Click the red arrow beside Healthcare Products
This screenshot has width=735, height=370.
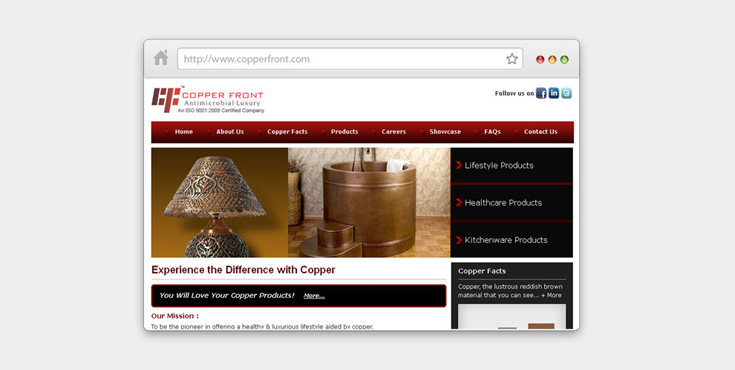(x=459, y=203)
